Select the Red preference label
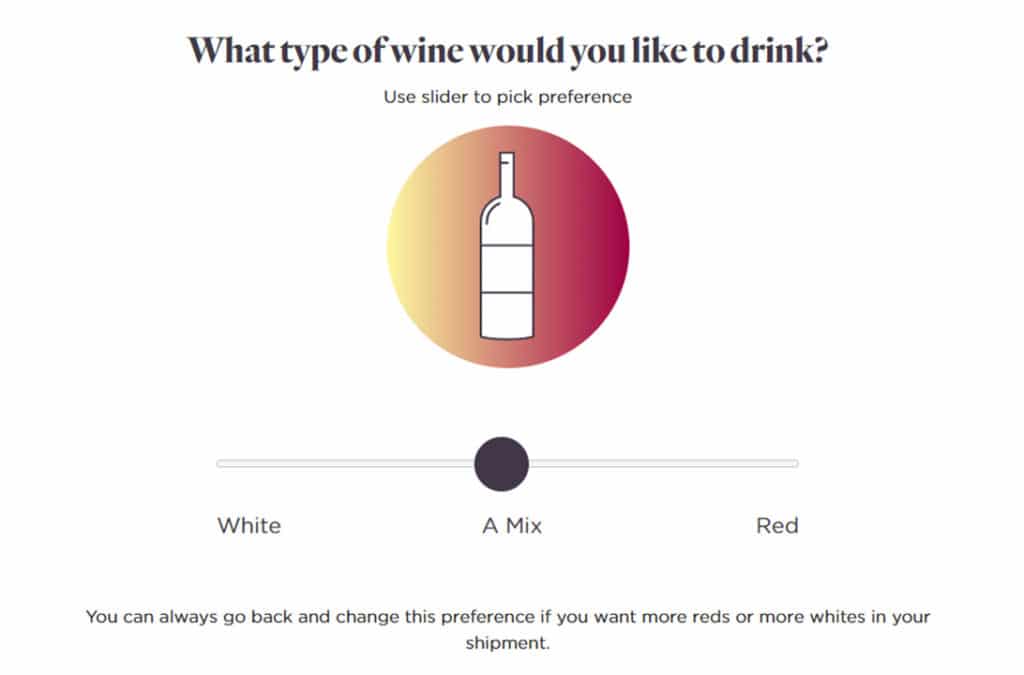This screenshot has width=1024, height=675. [777, 526]
